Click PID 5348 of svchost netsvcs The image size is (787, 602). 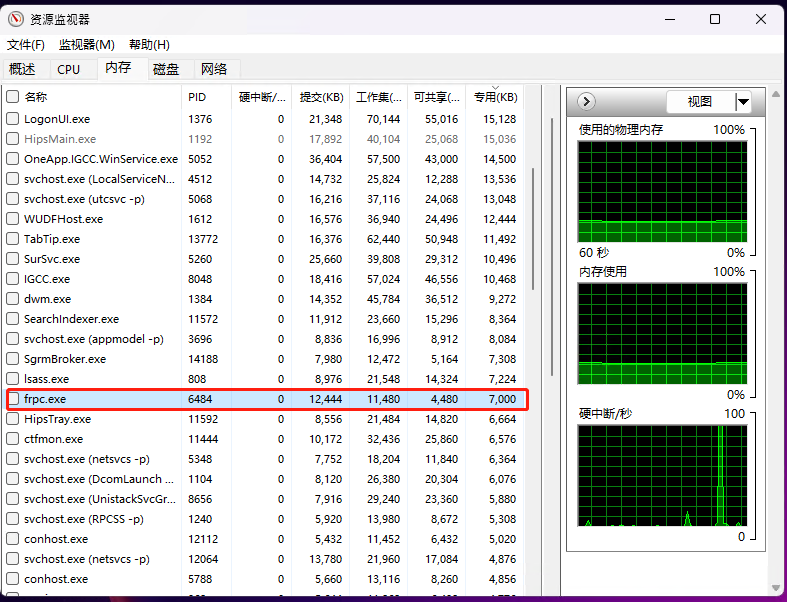pyautogui.click(x=200, y=459)
